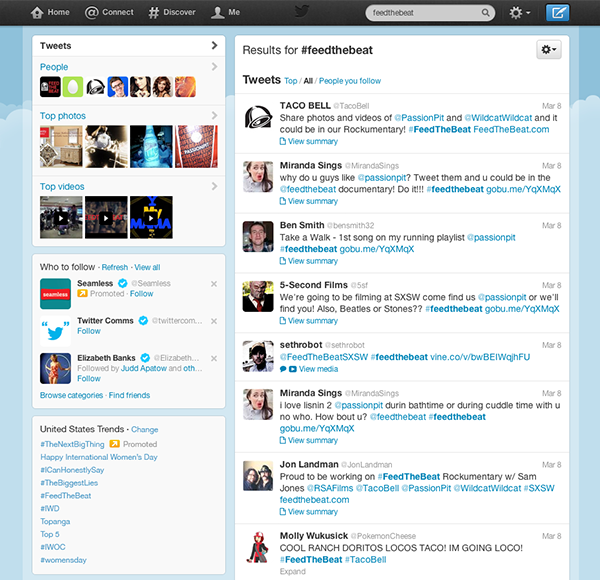Screen dimensions: 600x580
Task: Expand the Tweets section chevron
Action: click(x=214, y=46)
